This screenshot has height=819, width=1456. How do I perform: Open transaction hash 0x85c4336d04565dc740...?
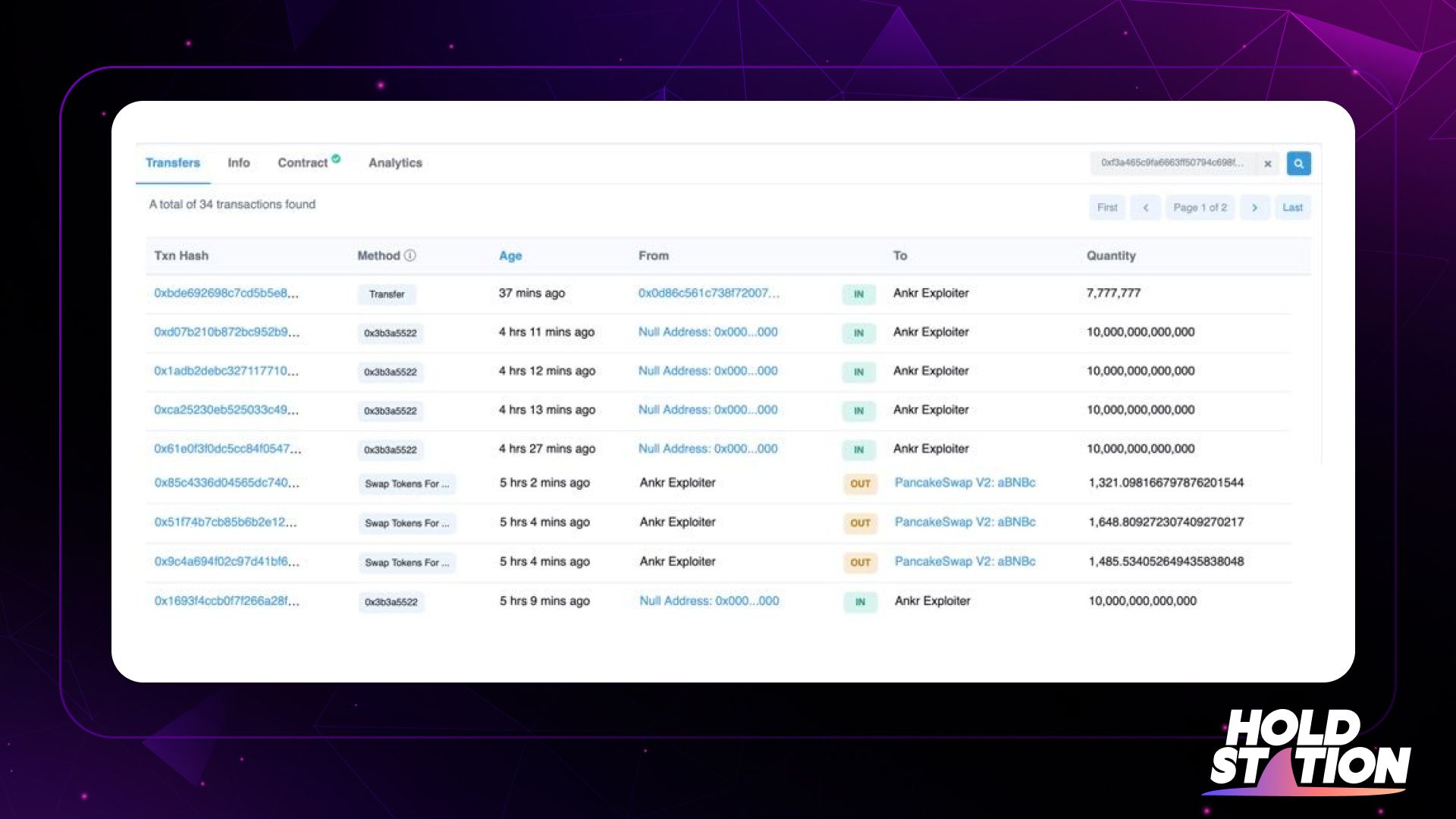tap(227, 483)
